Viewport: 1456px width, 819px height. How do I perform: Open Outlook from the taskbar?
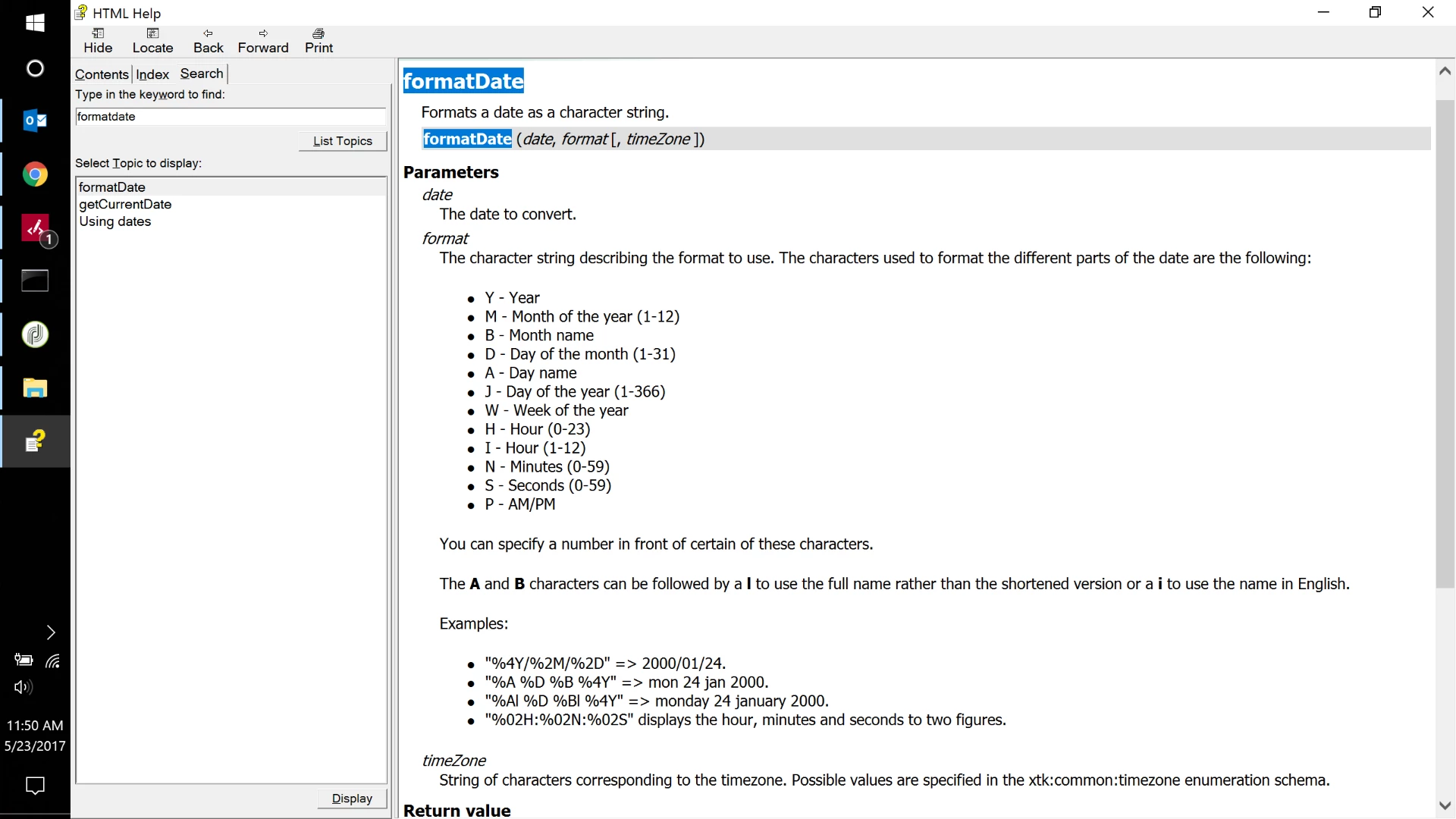[x=35, y=121]
